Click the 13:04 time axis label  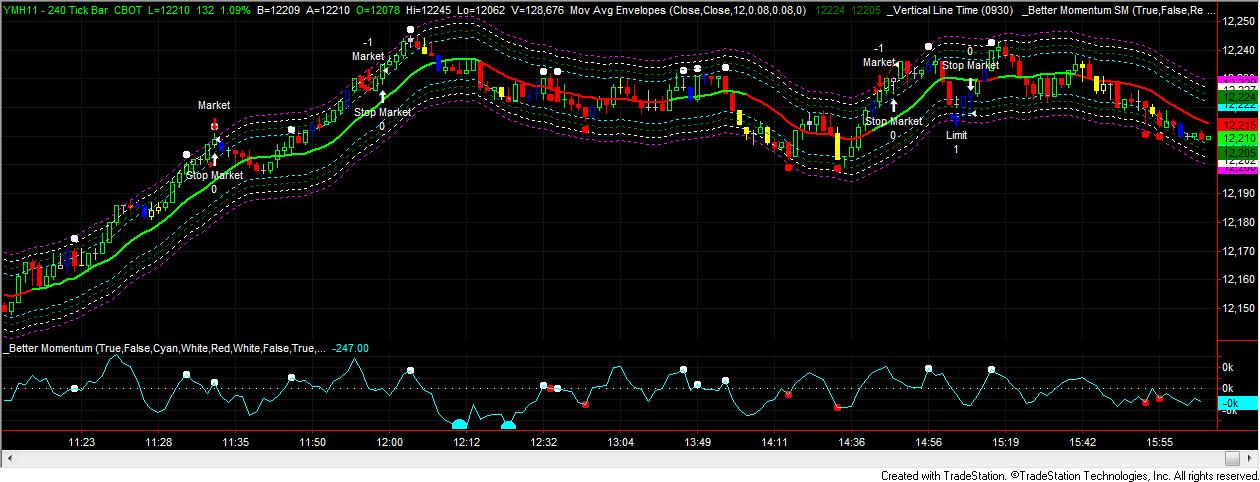(x=620, y=441)
